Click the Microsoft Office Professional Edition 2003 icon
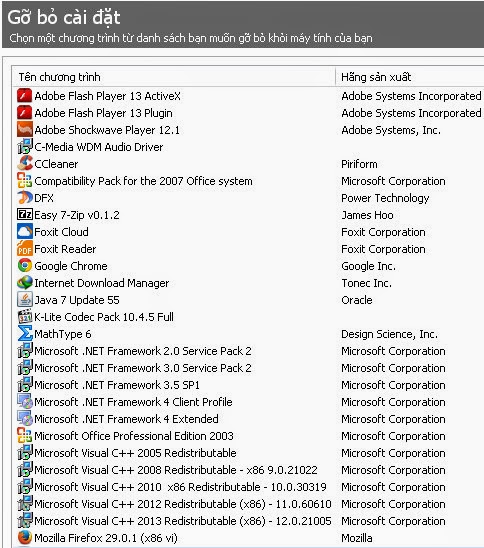The width and height of the screenshot is (484, 548). coord(25,436)
